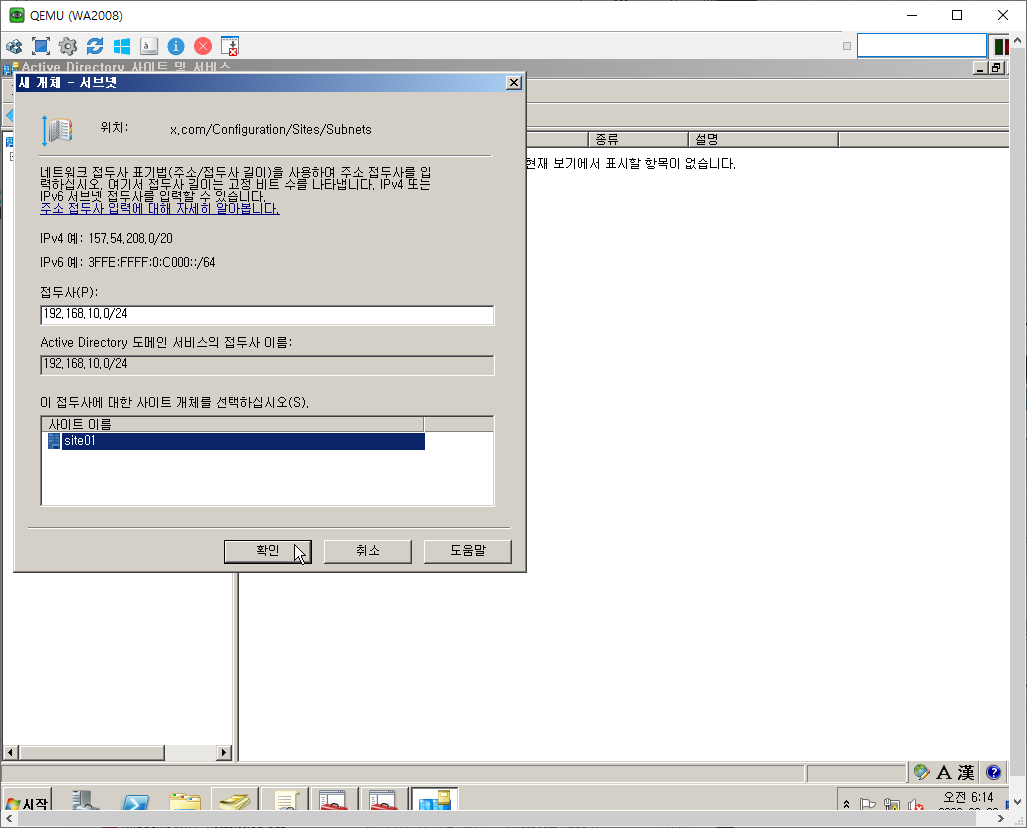Open the Server Manager taskbar icon
1027x828 pixels.
85,800
